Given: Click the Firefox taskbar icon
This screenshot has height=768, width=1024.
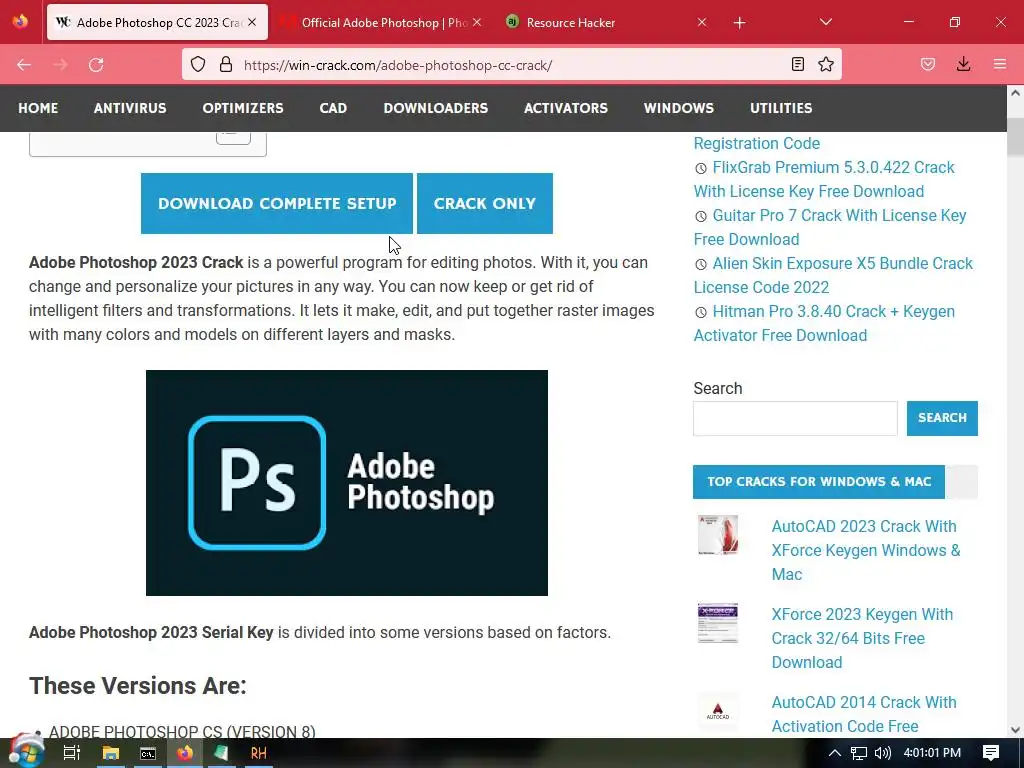Looking at the screenshot, I should [185, 753].
